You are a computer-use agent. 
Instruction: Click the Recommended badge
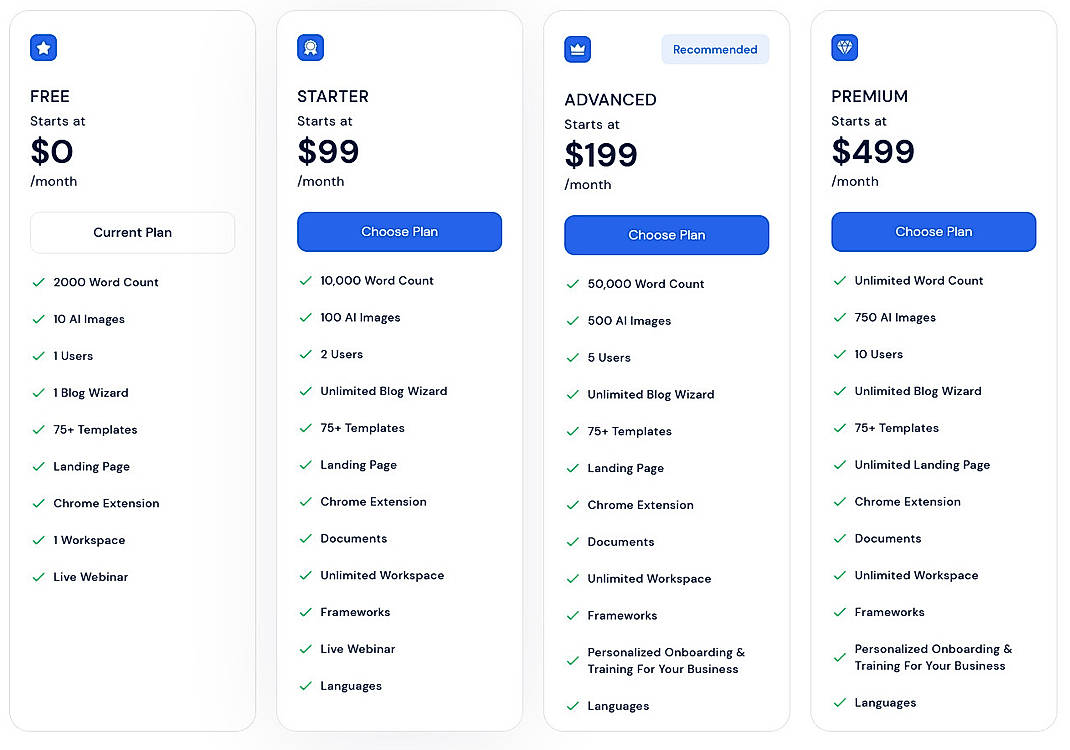(715, 49)
